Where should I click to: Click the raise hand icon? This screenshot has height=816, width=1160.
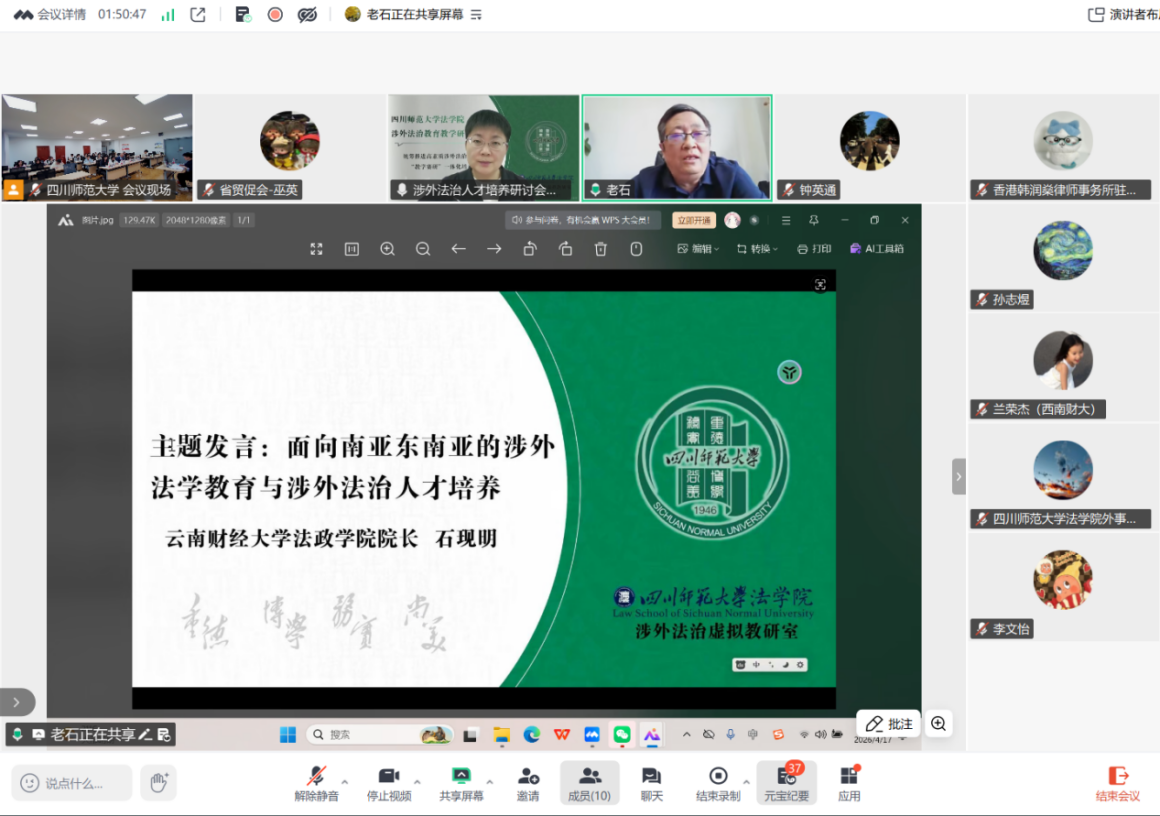(158, 782)
